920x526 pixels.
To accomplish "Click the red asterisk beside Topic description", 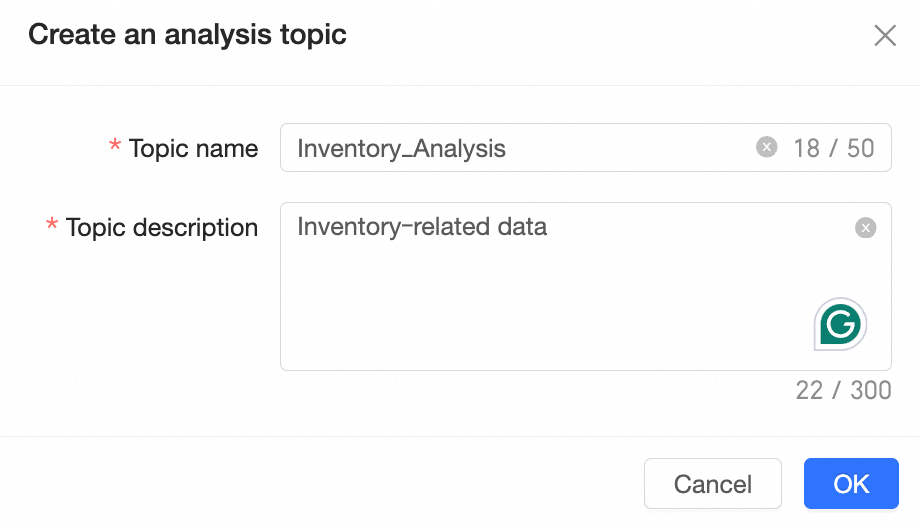I will pos(52,228).
